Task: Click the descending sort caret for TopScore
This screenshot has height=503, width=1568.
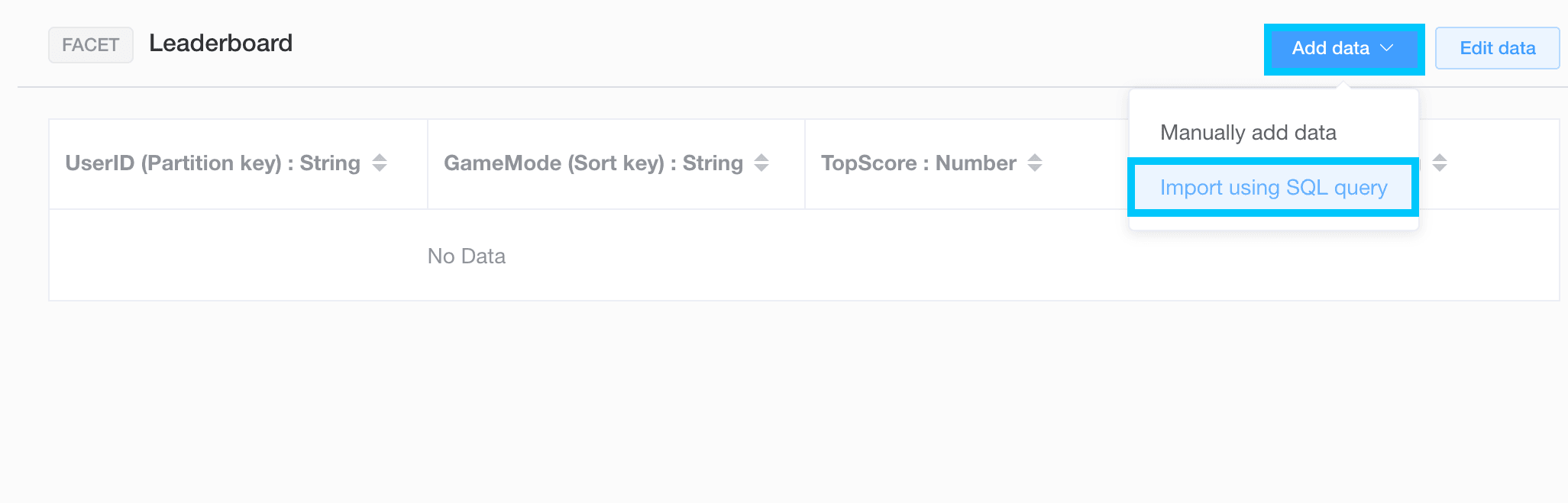Action: pos(1035,168)
